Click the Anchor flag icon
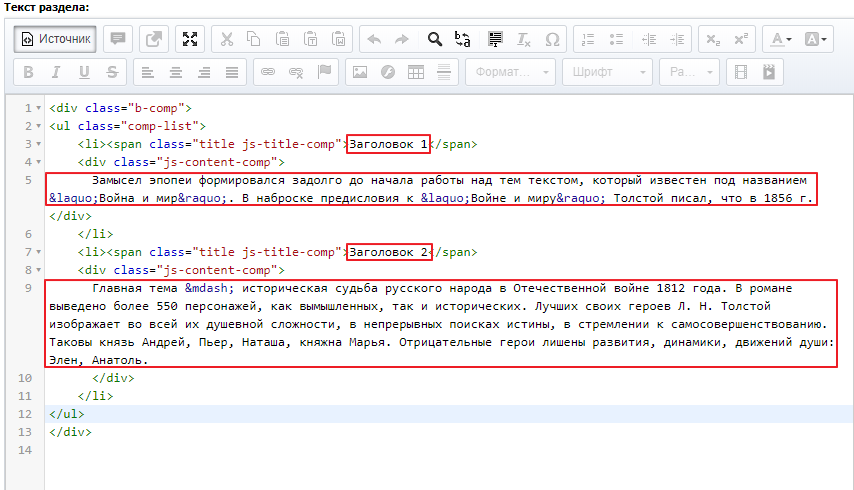This screenshot has height=490, width=854. tap(324, 72)
